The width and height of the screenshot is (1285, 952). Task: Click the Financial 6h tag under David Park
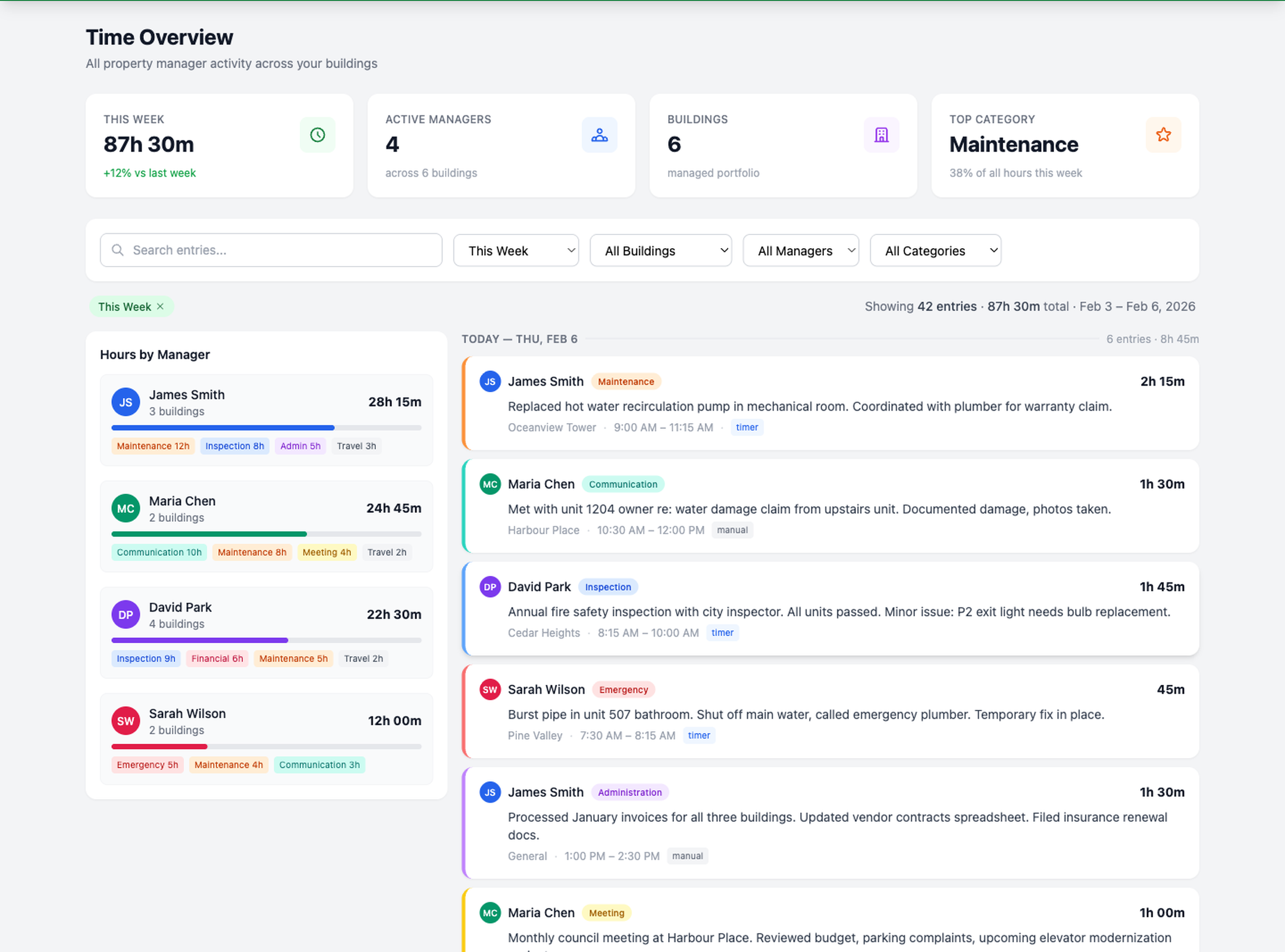click(x=217, y=659)
